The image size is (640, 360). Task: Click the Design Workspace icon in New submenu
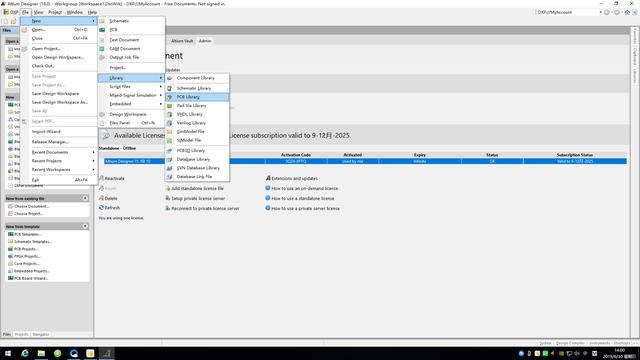click(102, 114)
